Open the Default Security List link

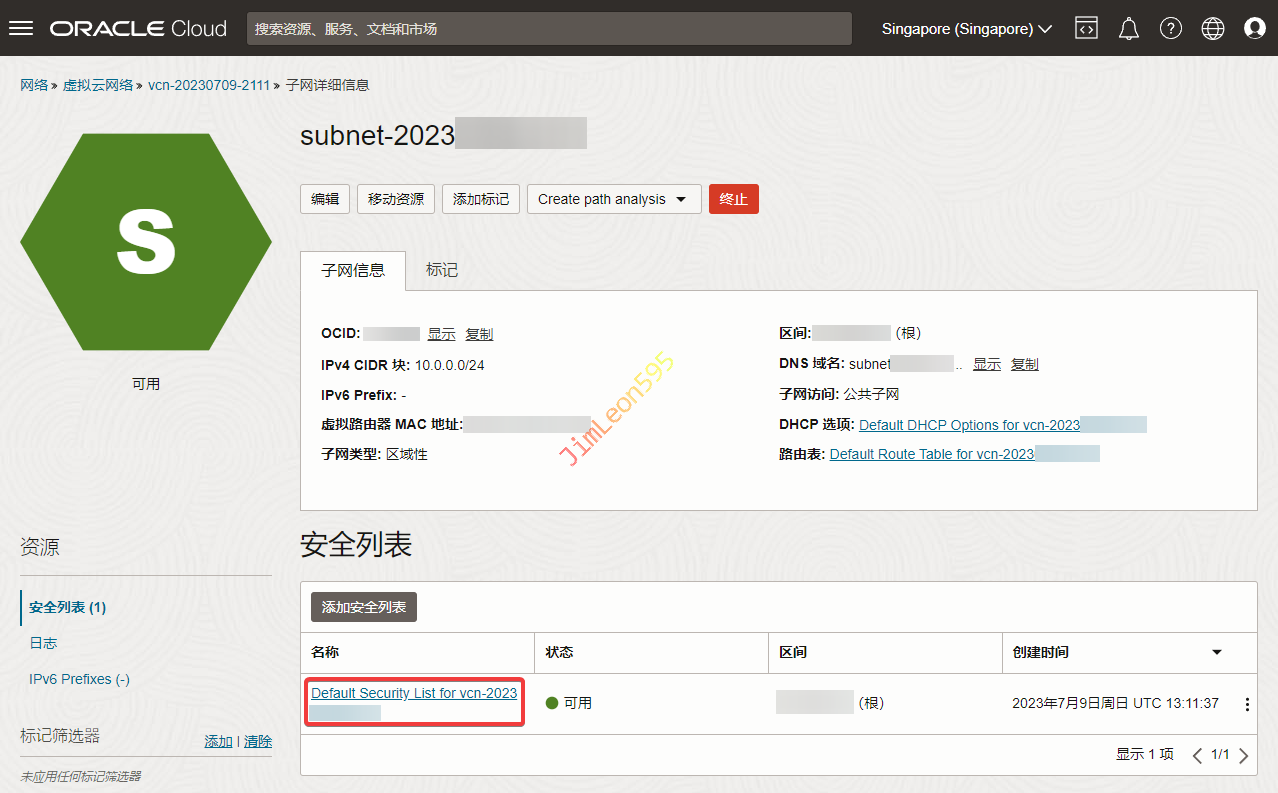pyautogui.click(x=414, y=693)
